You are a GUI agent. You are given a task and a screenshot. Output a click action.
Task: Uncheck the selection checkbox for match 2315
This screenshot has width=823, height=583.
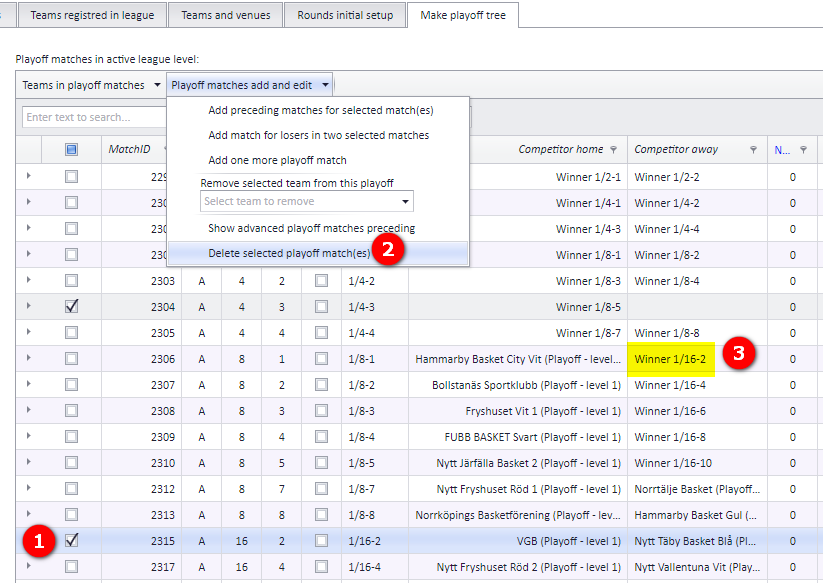click(x=71, y=540)
